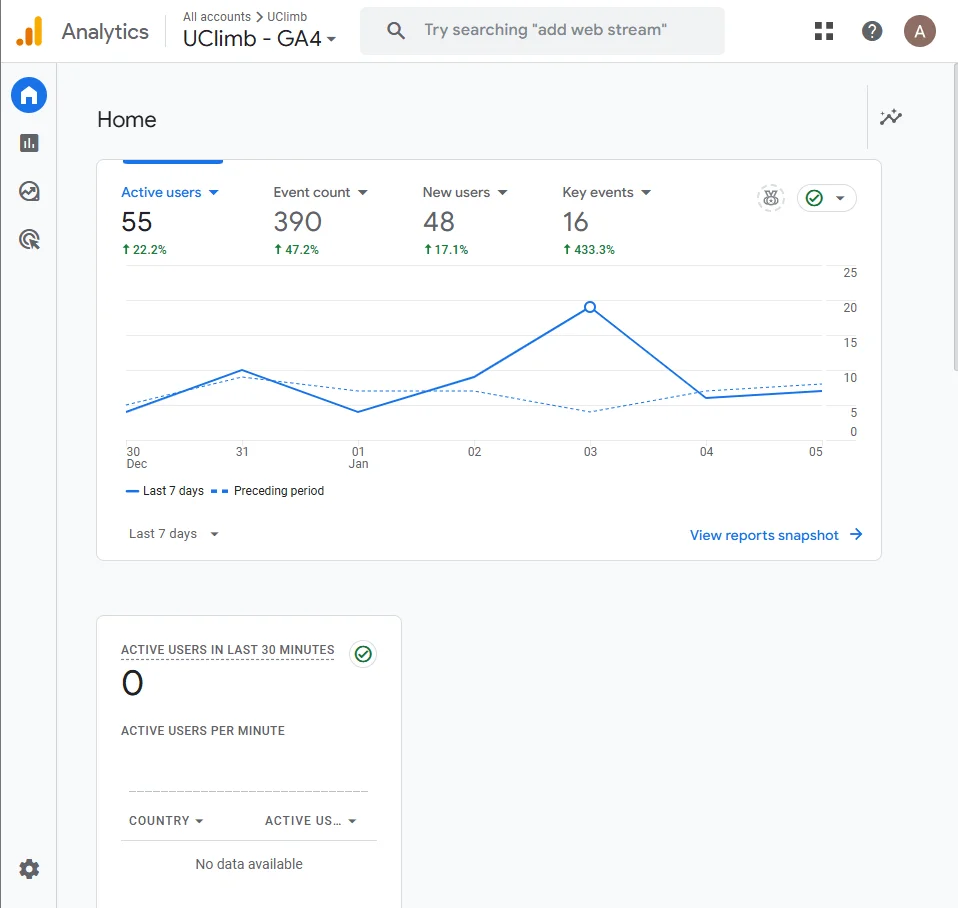Click the search bar
Viewport: 958px width, 908px height.
point(542,30)
